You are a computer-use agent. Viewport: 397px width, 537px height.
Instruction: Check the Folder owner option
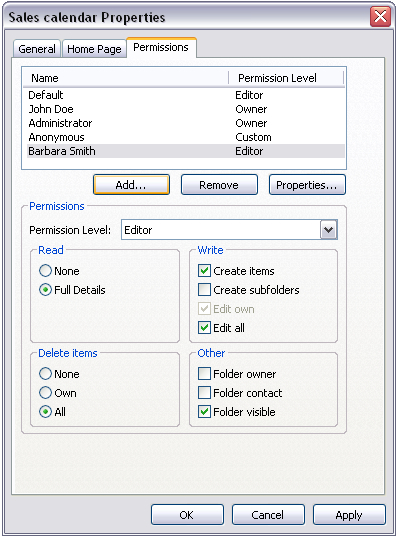[x=204, y=374]
